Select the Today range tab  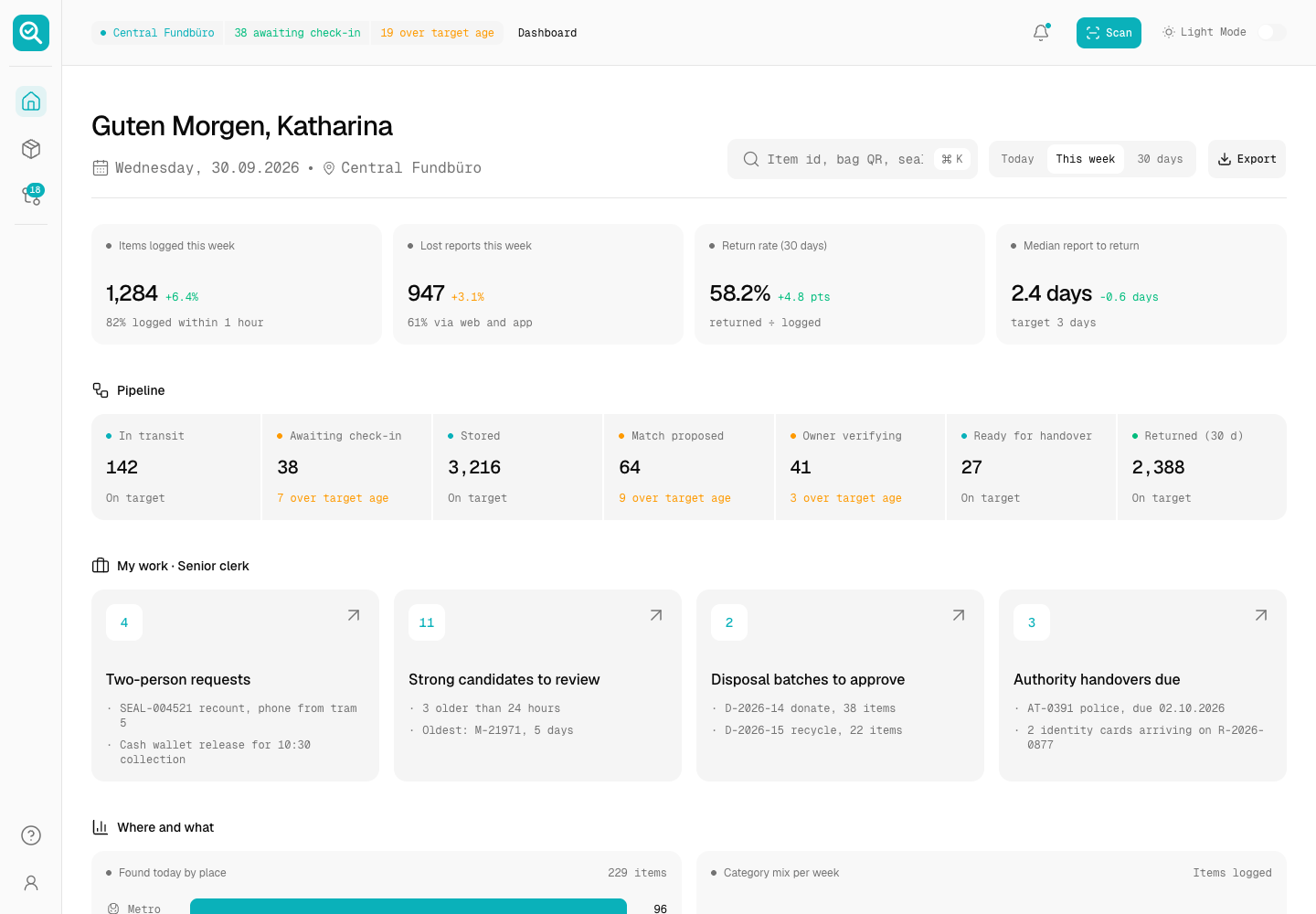pyautogui.click(x=1017, y=159)
